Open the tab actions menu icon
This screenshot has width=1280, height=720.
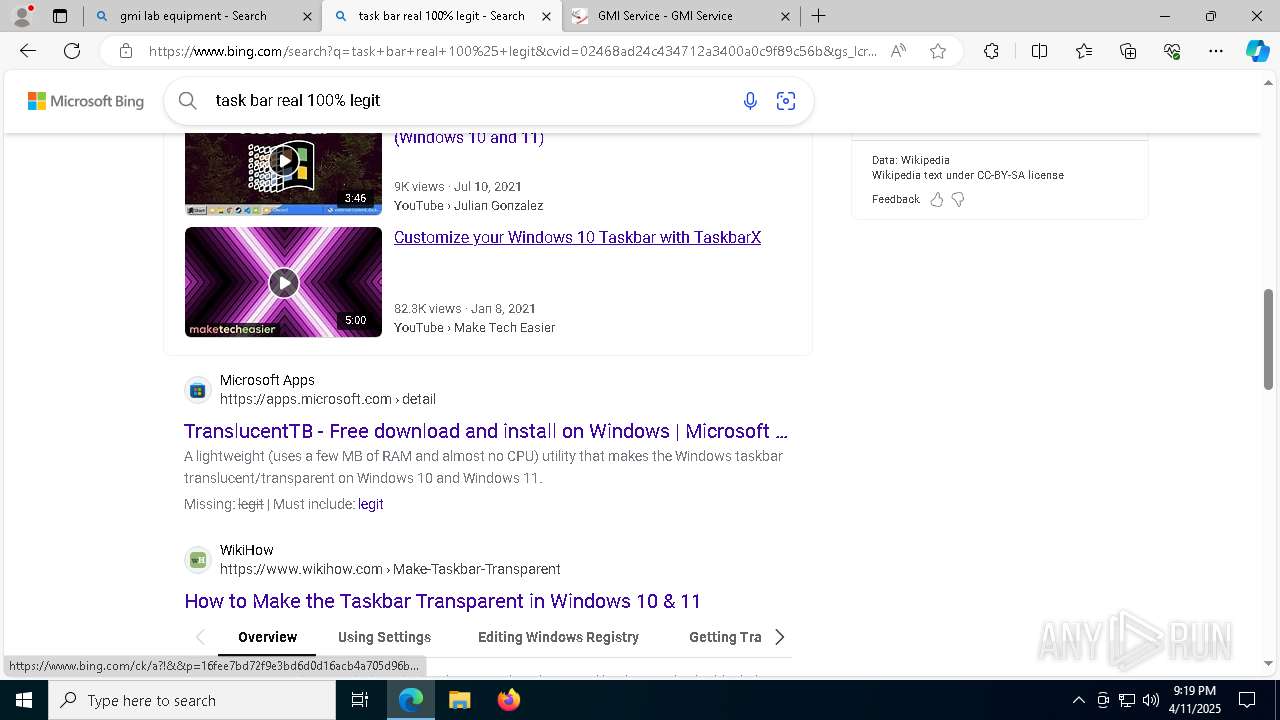60,16
